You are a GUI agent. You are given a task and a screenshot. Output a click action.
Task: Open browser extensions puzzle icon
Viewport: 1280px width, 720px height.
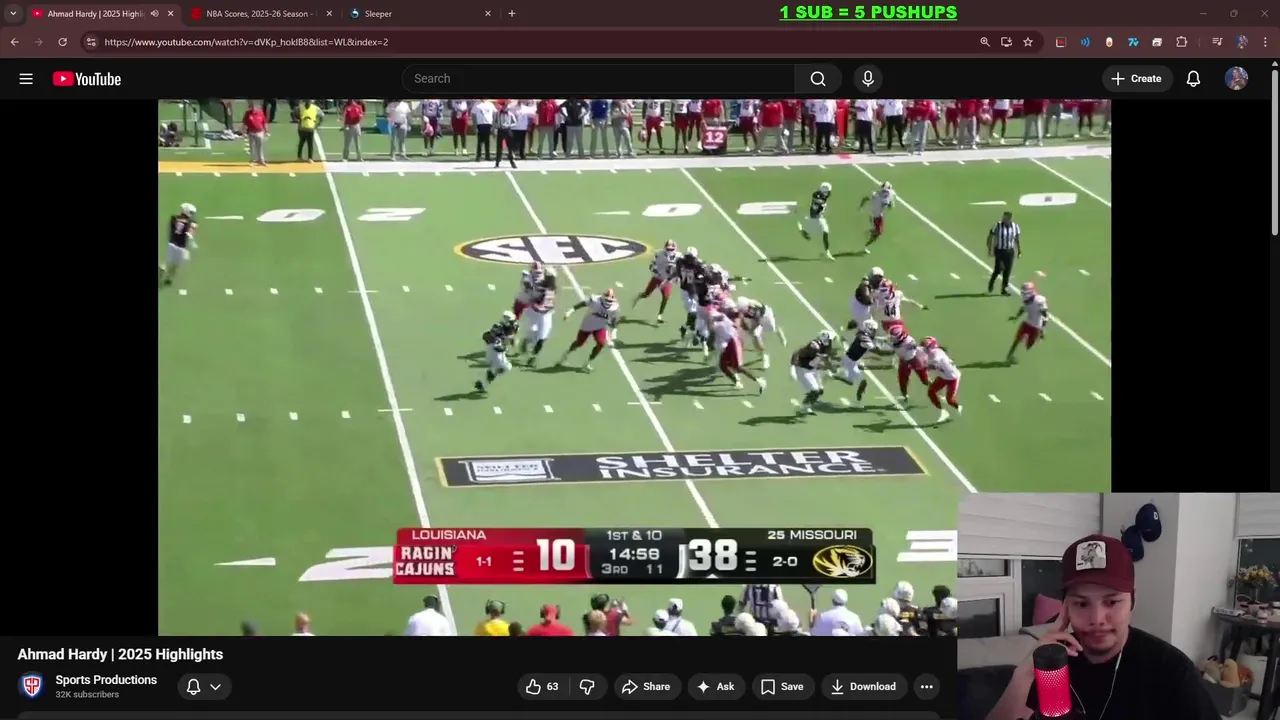1182,42
